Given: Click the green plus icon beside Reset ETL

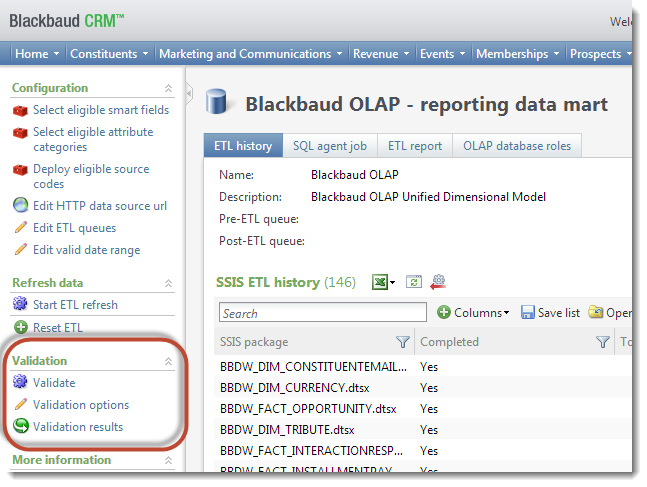Looking at the screenshot, I should click(21, 327).
